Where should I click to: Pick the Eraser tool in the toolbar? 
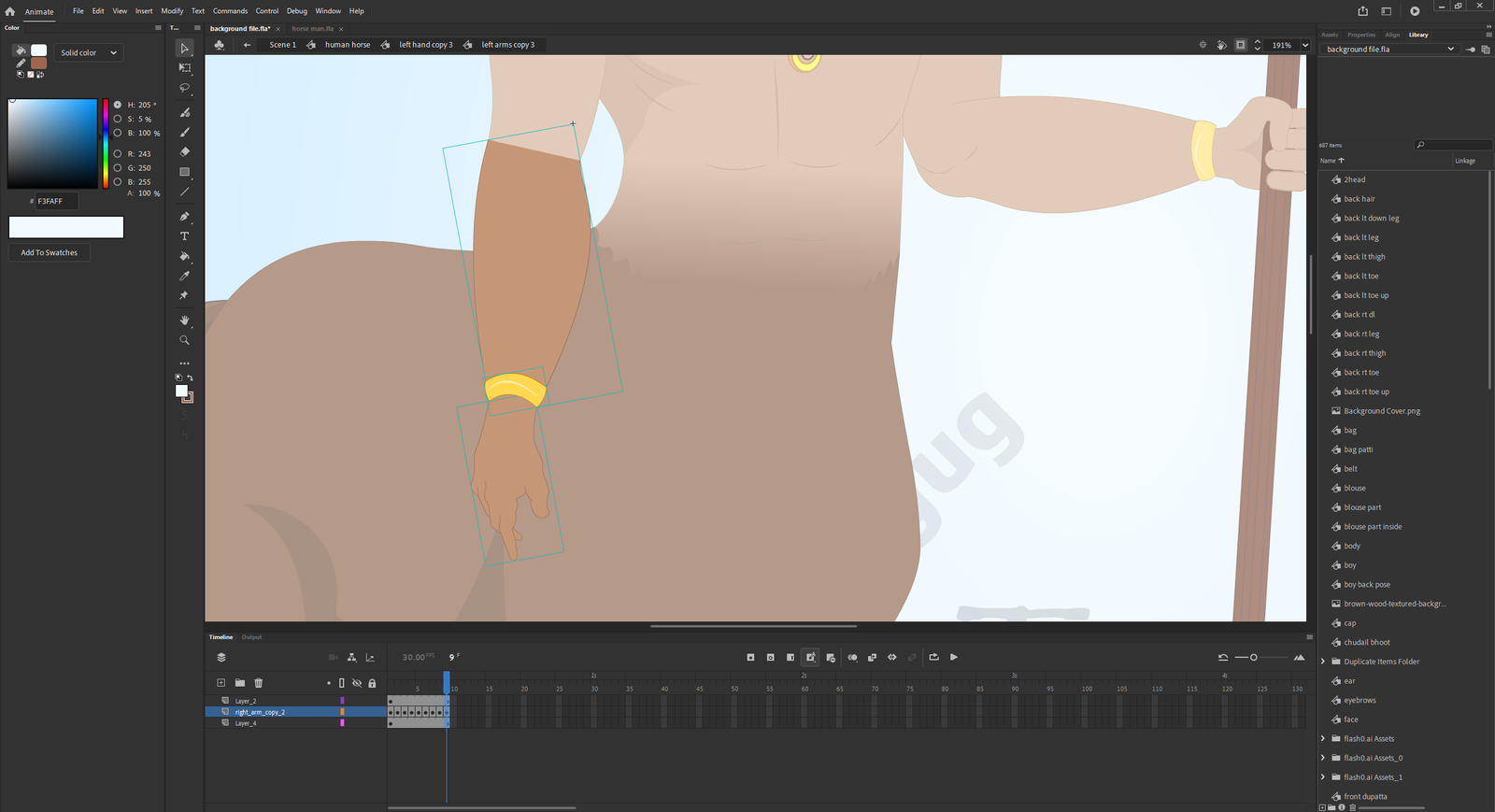[185, 151]
